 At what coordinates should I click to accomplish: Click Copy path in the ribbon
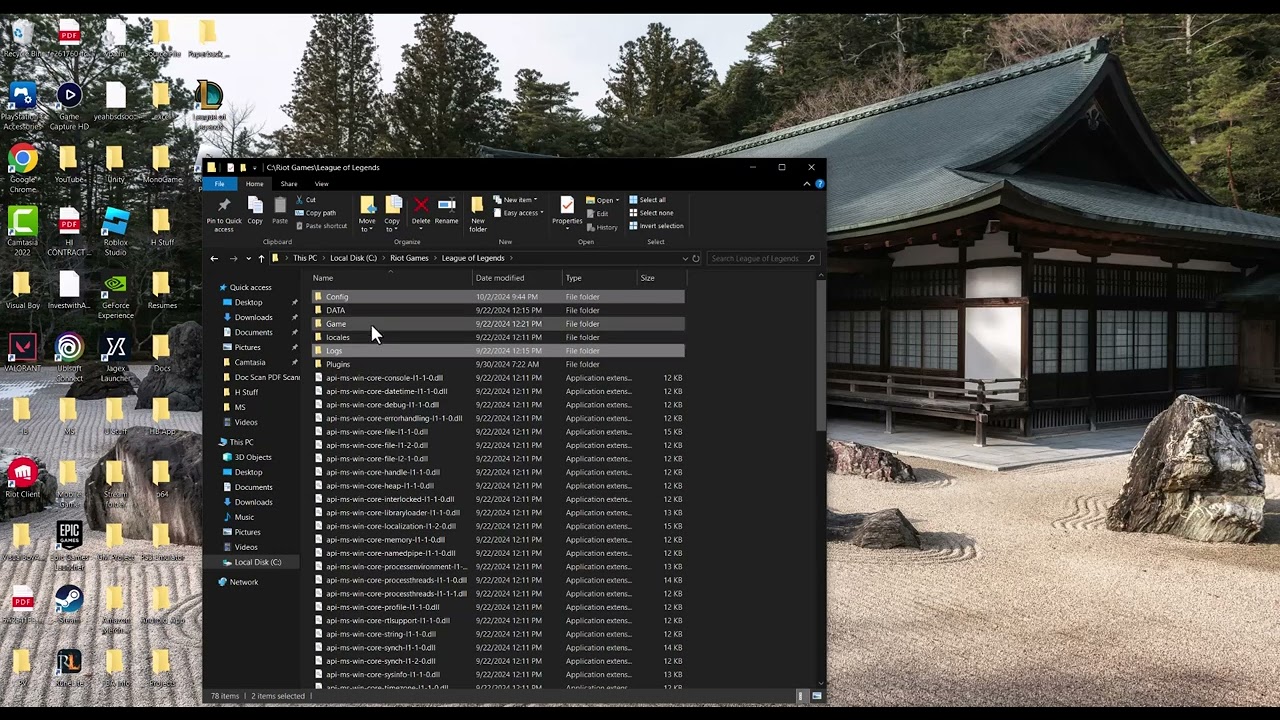[316, 213]
